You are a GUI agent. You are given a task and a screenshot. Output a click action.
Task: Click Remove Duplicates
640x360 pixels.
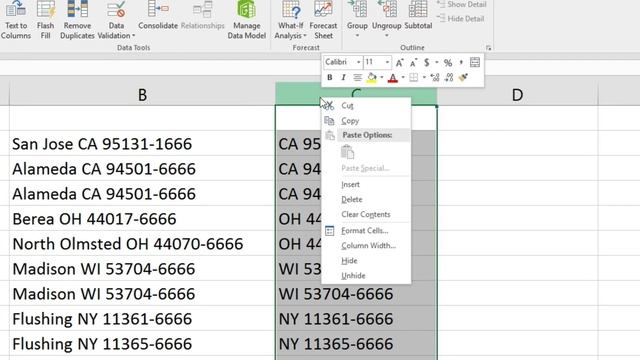click(77, 20)
